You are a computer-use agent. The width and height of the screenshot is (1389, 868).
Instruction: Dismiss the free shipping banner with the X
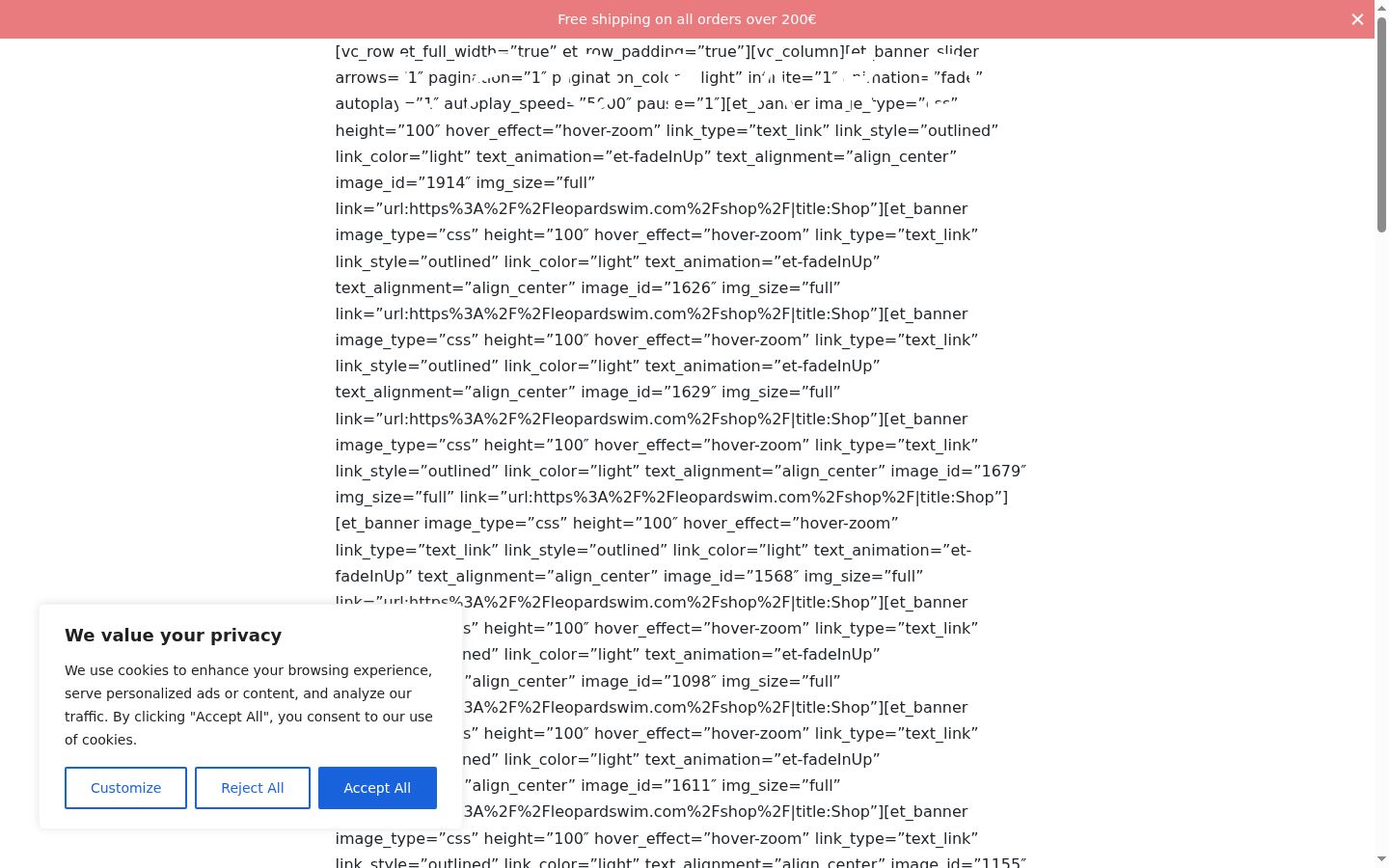point(1357,19)
